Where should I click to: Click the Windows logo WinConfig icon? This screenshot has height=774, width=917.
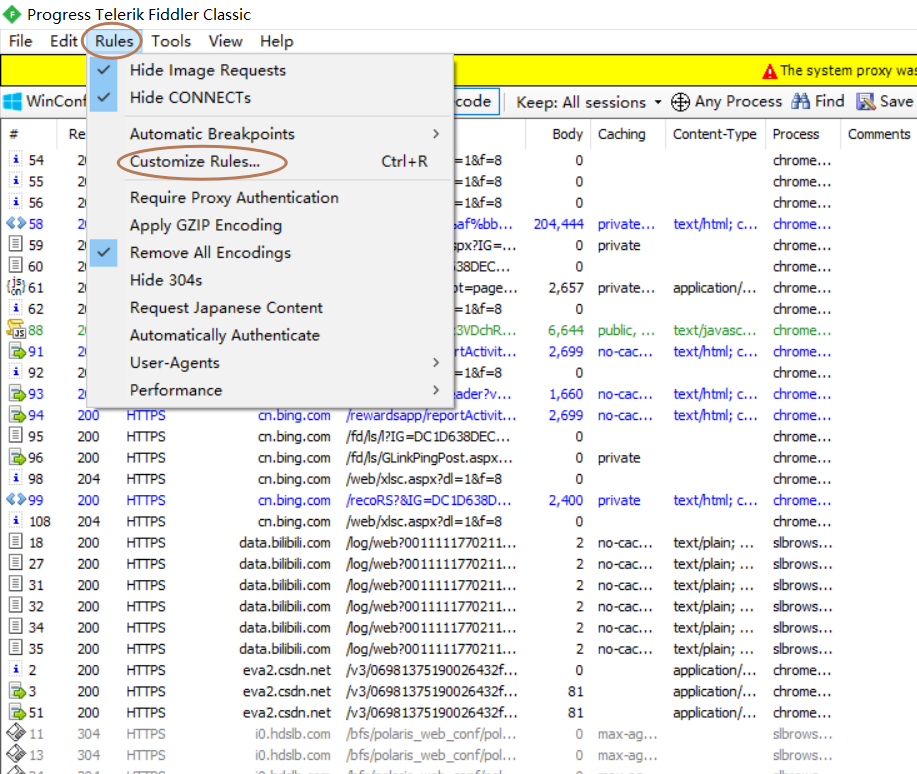click(x=12, y=101)
